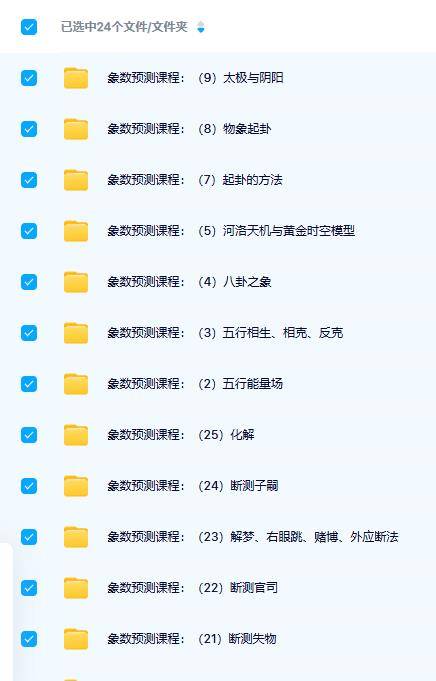Screen dimensions: 436x681
Task: Click the folder icon for (2) 五行能量场
Action: [x=76, y=384]
